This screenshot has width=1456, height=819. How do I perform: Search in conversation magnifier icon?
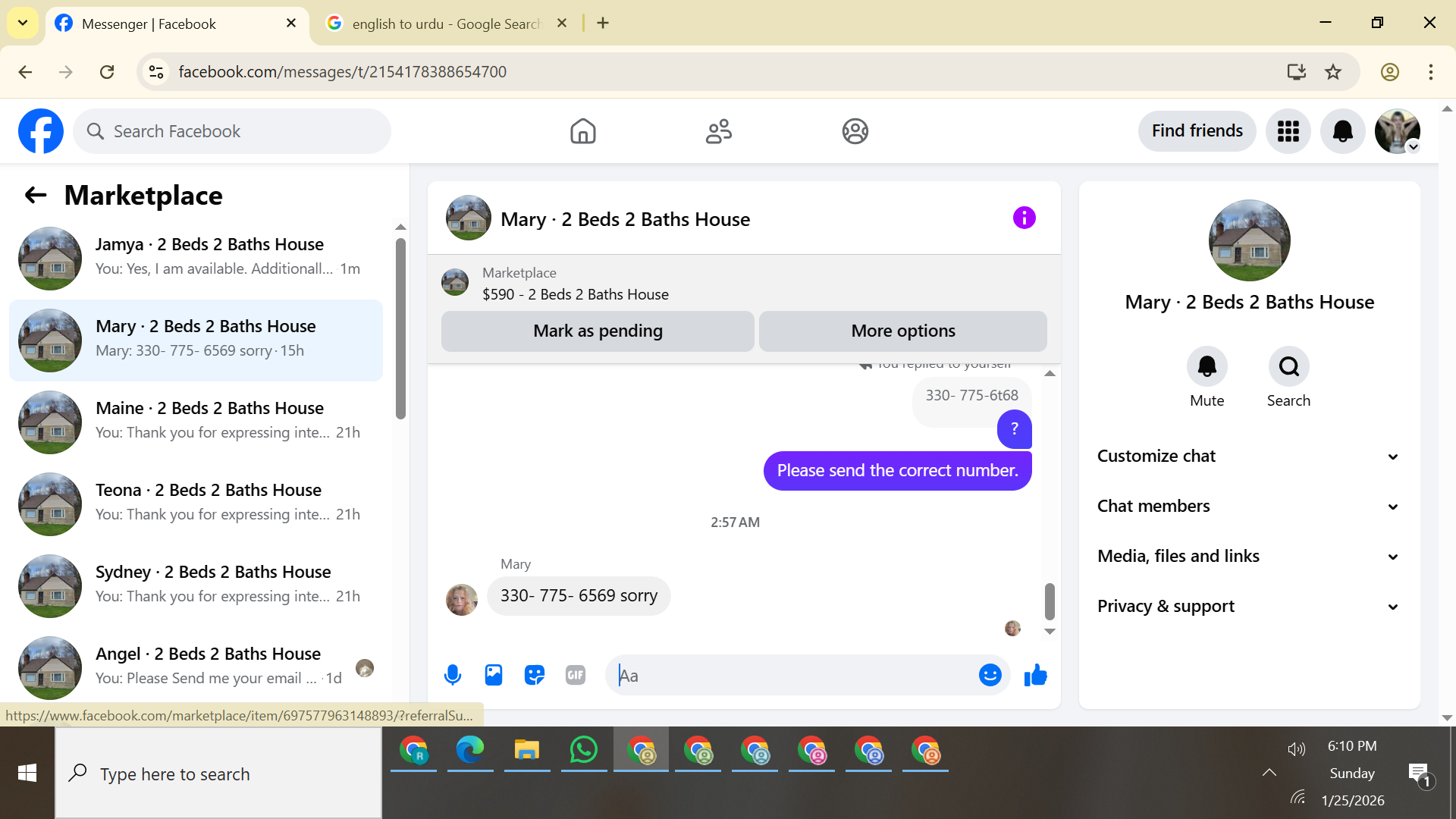tap(1288, 367)
